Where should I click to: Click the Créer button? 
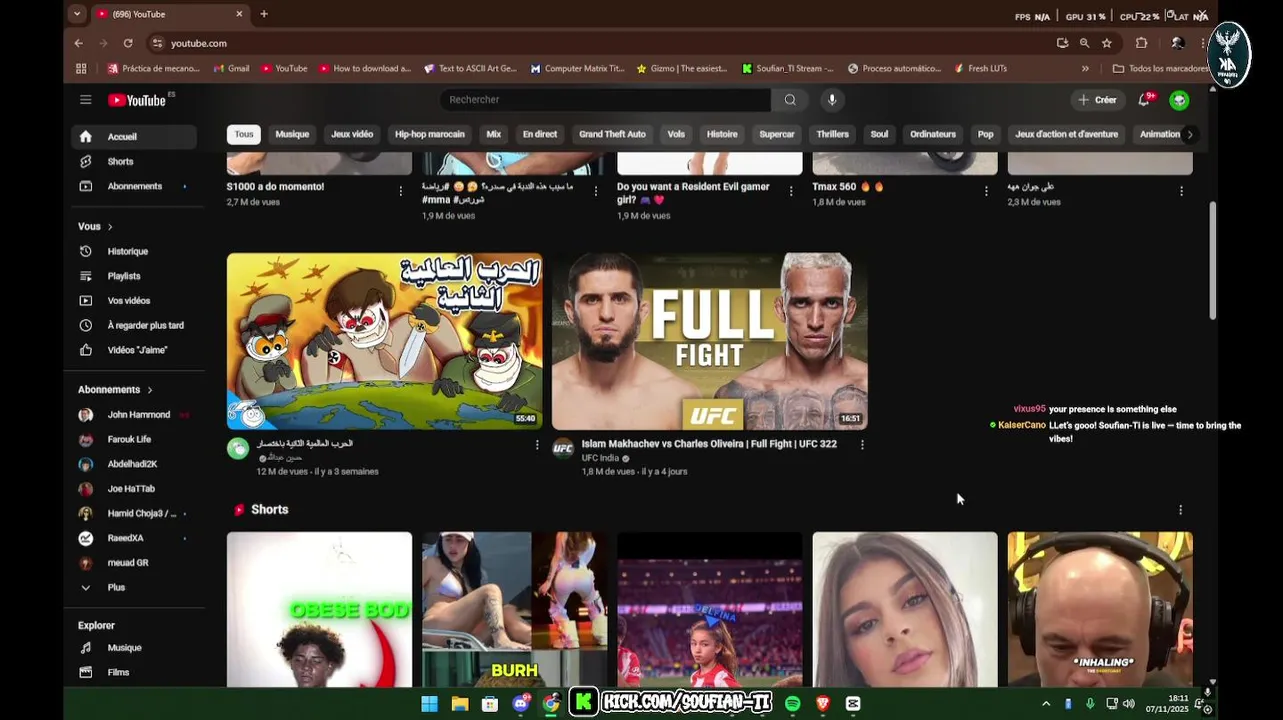pyautogui.click(x=1097, y=100)
